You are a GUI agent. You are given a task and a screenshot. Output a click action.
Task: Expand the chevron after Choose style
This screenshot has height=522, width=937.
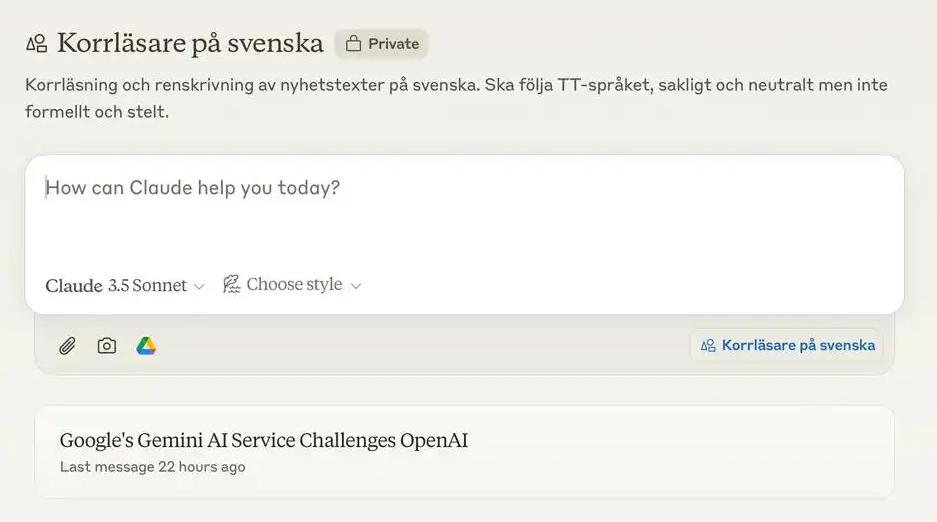click(356, 286)
